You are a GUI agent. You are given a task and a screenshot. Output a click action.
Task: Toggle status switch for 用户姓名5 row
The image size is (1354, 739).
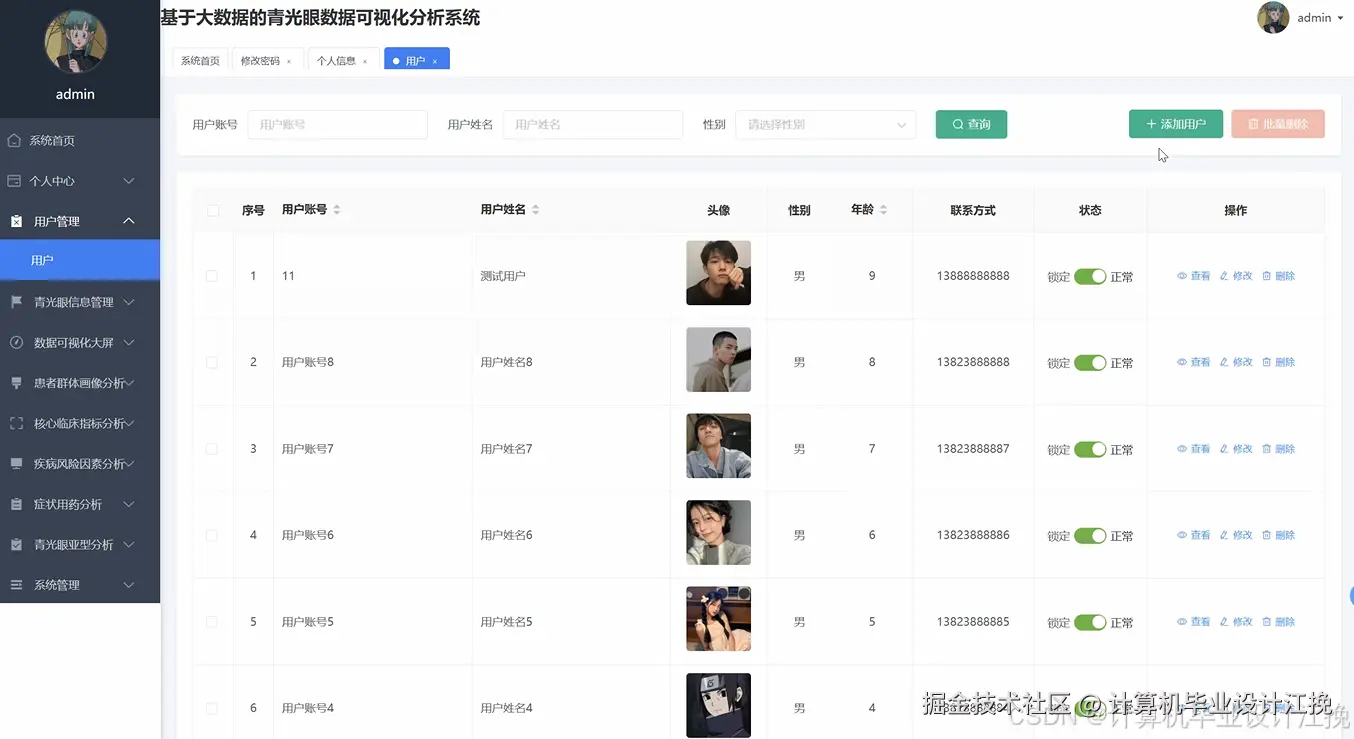click(1090, 622)
